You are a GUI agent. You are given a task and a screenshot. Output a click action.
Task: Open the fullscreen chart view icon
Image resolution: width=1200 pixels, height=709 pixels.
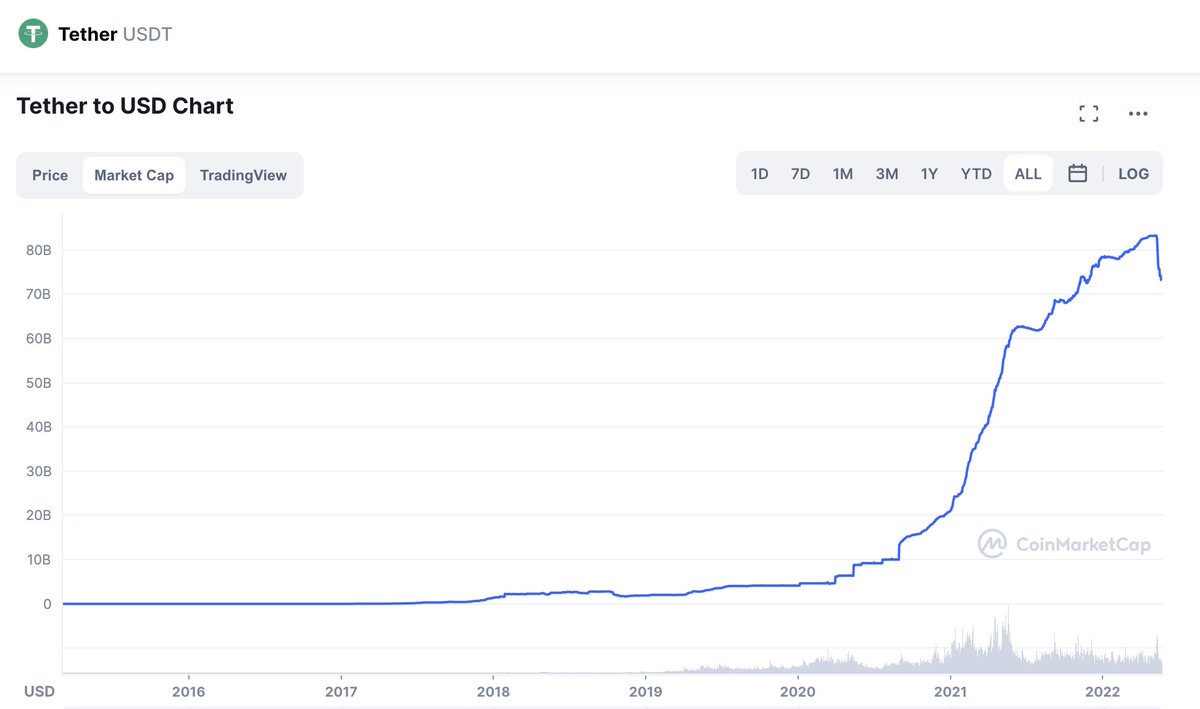[x=1089, y=114]
